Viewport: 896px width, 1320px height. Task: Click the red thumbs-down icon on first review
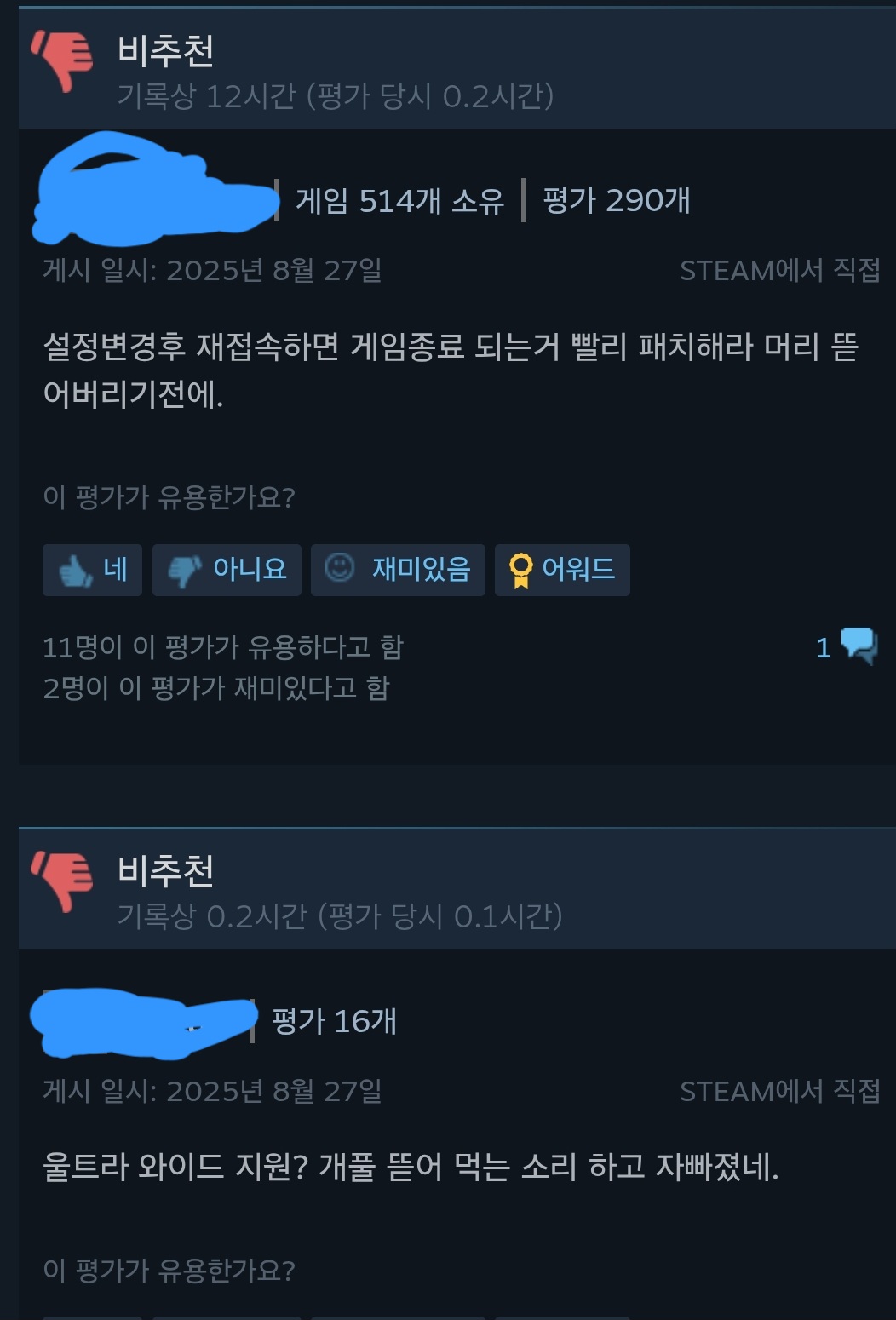click(62, 60)
